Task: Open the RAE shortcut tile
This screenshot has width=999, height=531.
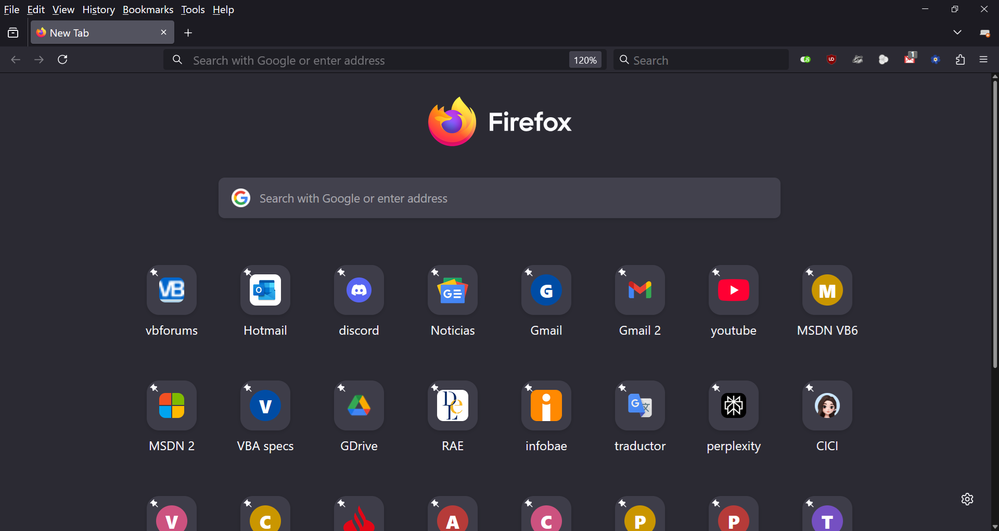Action: (x=452, y=405)
